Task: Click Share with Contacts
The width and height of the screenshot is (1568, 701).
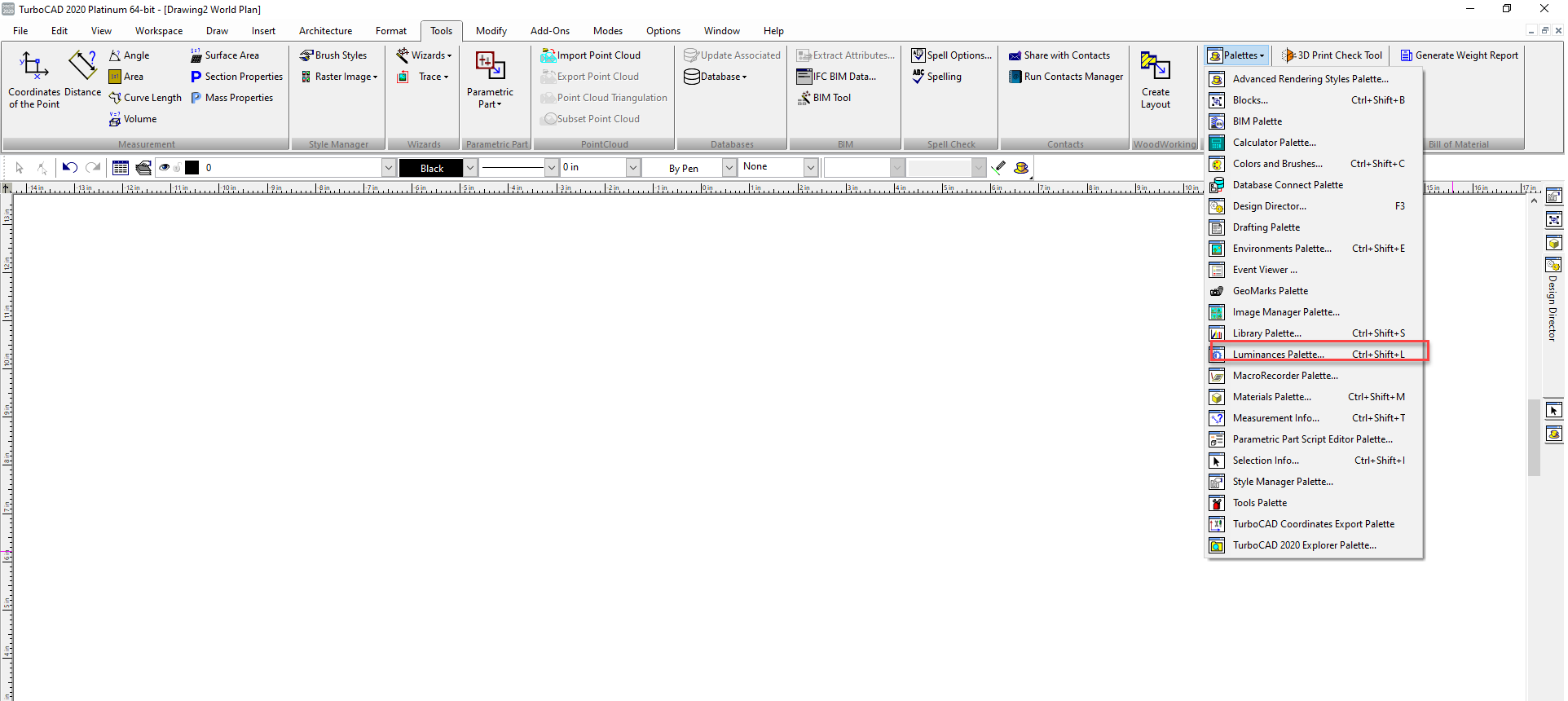Action: coord(1059,55)
